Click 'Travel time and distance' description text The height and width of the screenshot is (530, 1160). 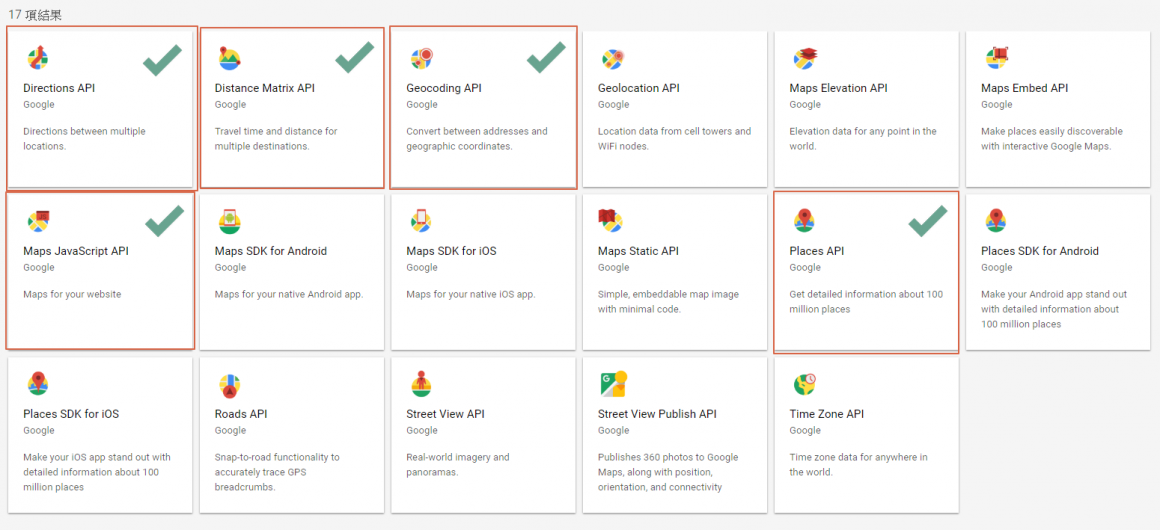276,138
